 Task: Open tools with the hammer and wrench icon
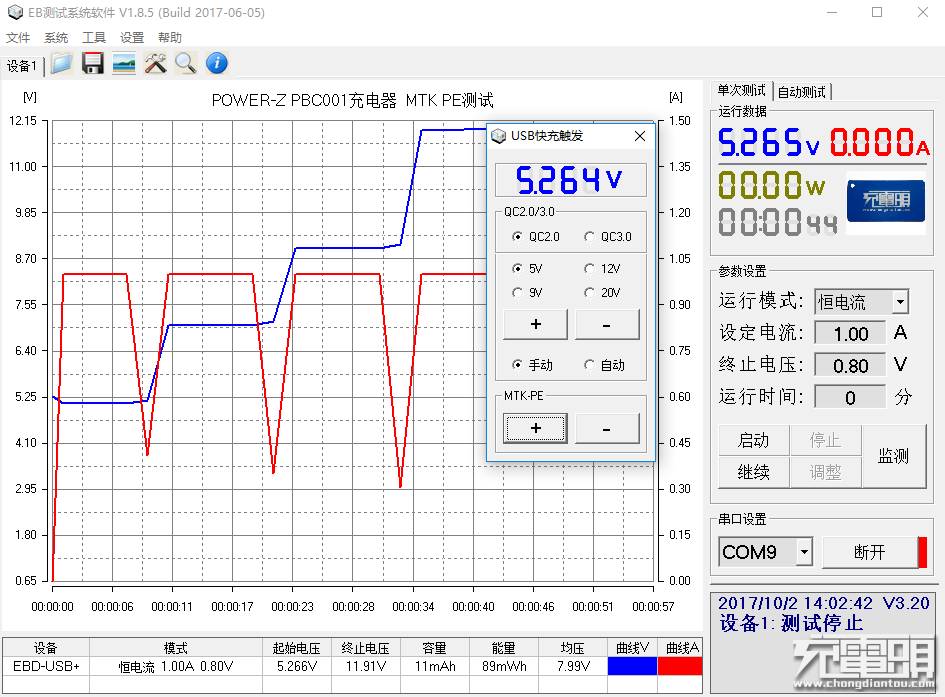pyautogui.click(x=155, y=63)
